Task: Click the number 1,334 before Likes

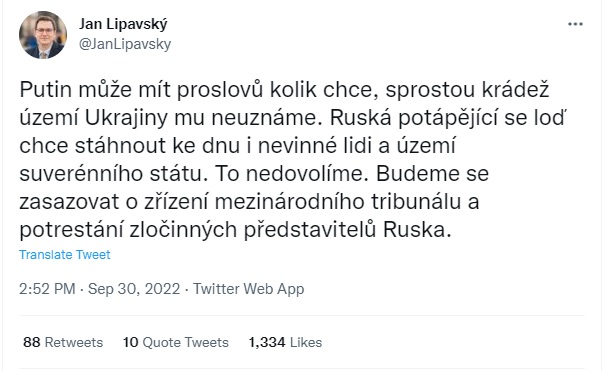Action: tap(267, 342)
